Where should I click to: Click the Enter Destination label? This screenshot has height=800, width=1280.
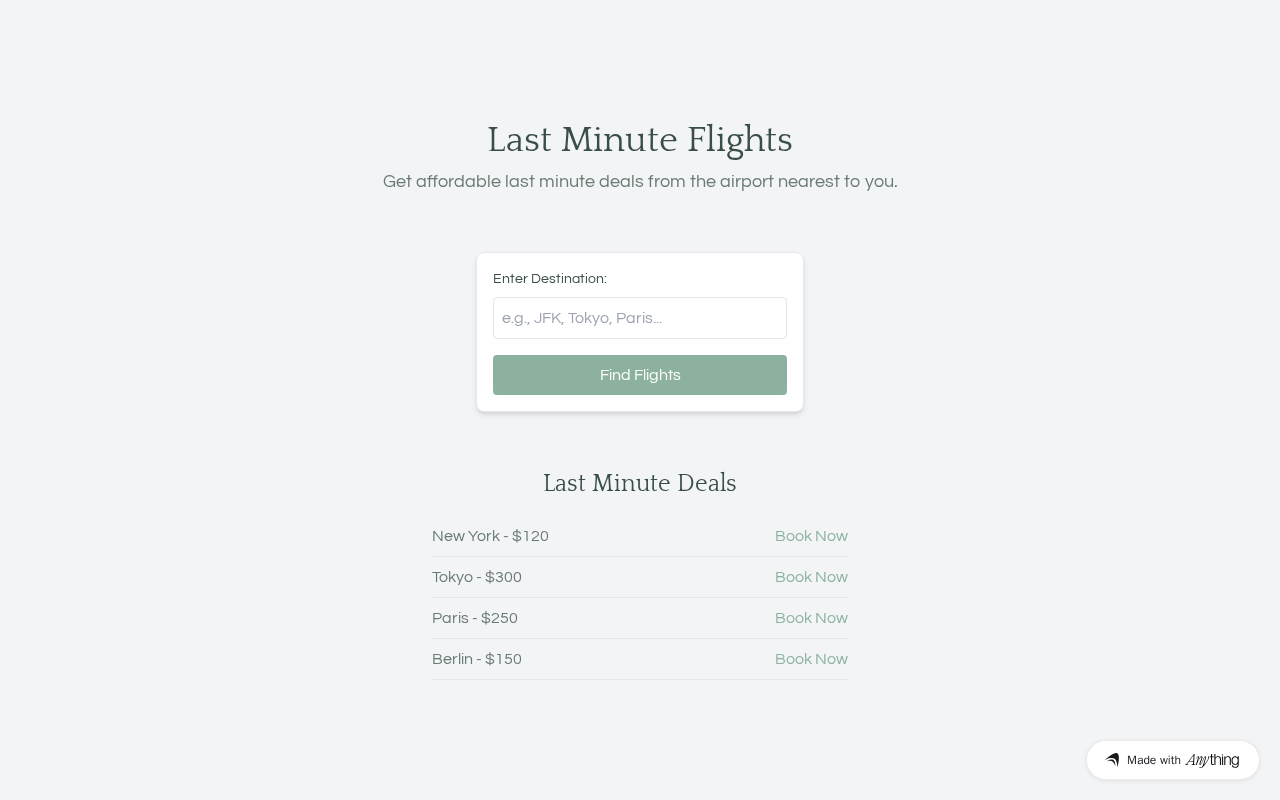[x=550, y=279]
